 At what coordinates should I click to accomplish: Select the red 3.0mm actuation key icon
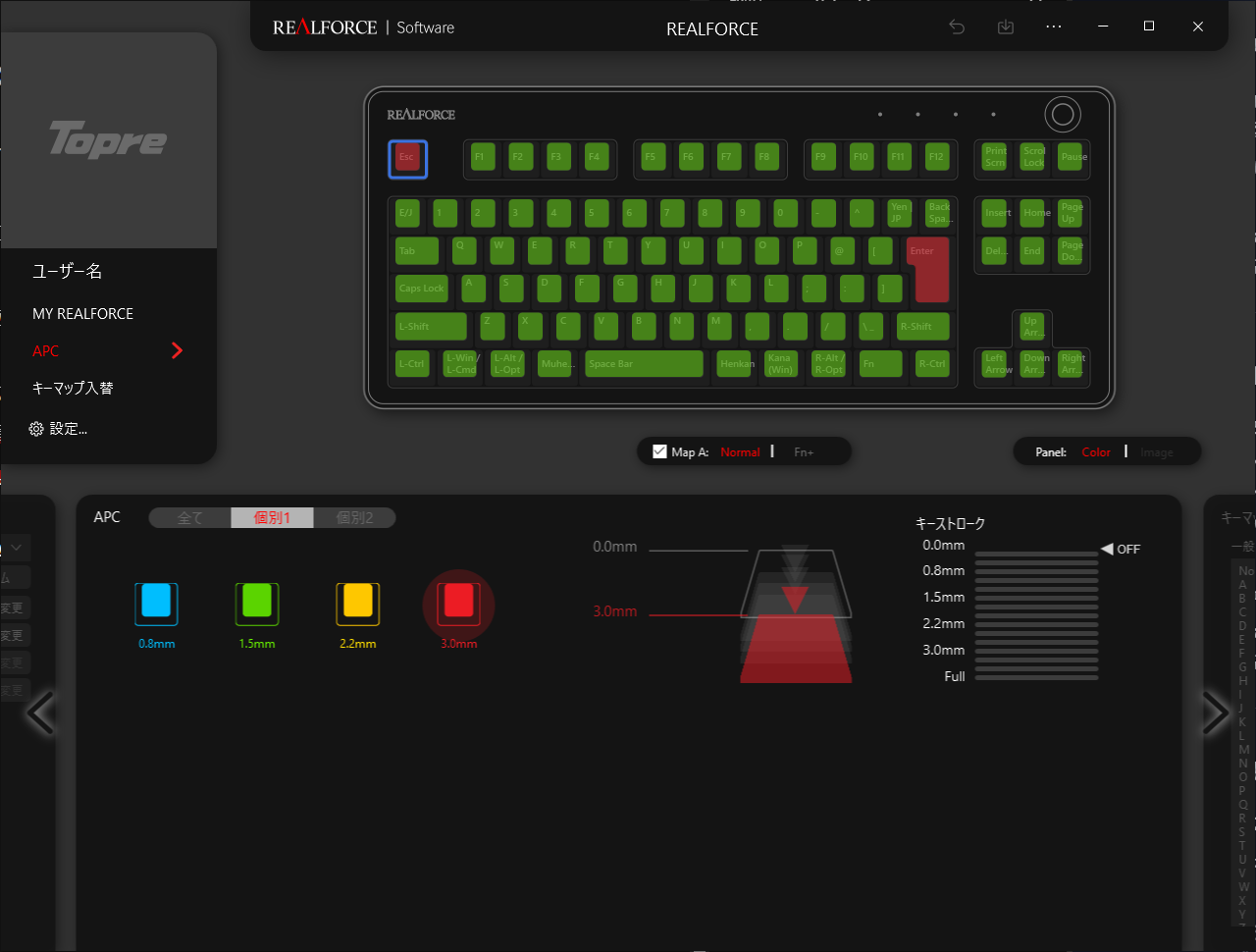pyautogui.click(x=458, y=604)
